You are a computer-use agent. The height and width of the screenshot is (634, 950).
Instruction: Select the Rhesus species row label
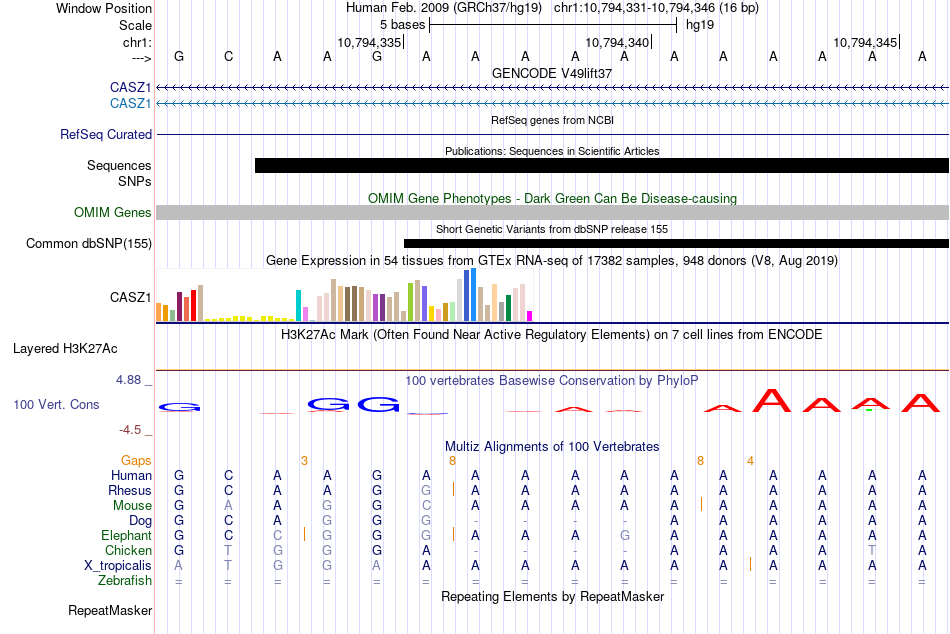(130, 490)
